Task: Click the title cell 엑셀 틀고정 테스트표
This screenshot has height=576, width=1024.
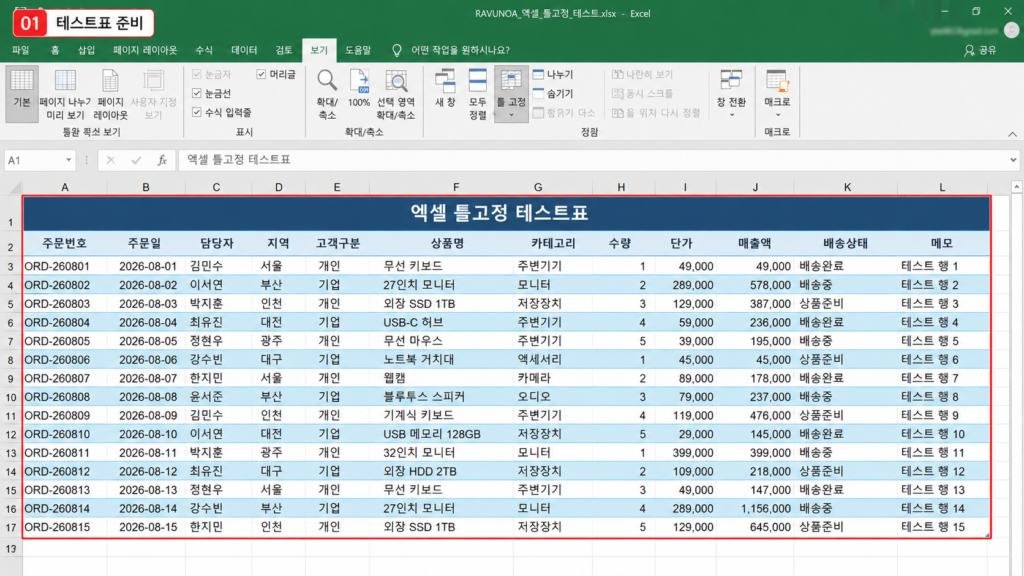Action: coord(507,213)
